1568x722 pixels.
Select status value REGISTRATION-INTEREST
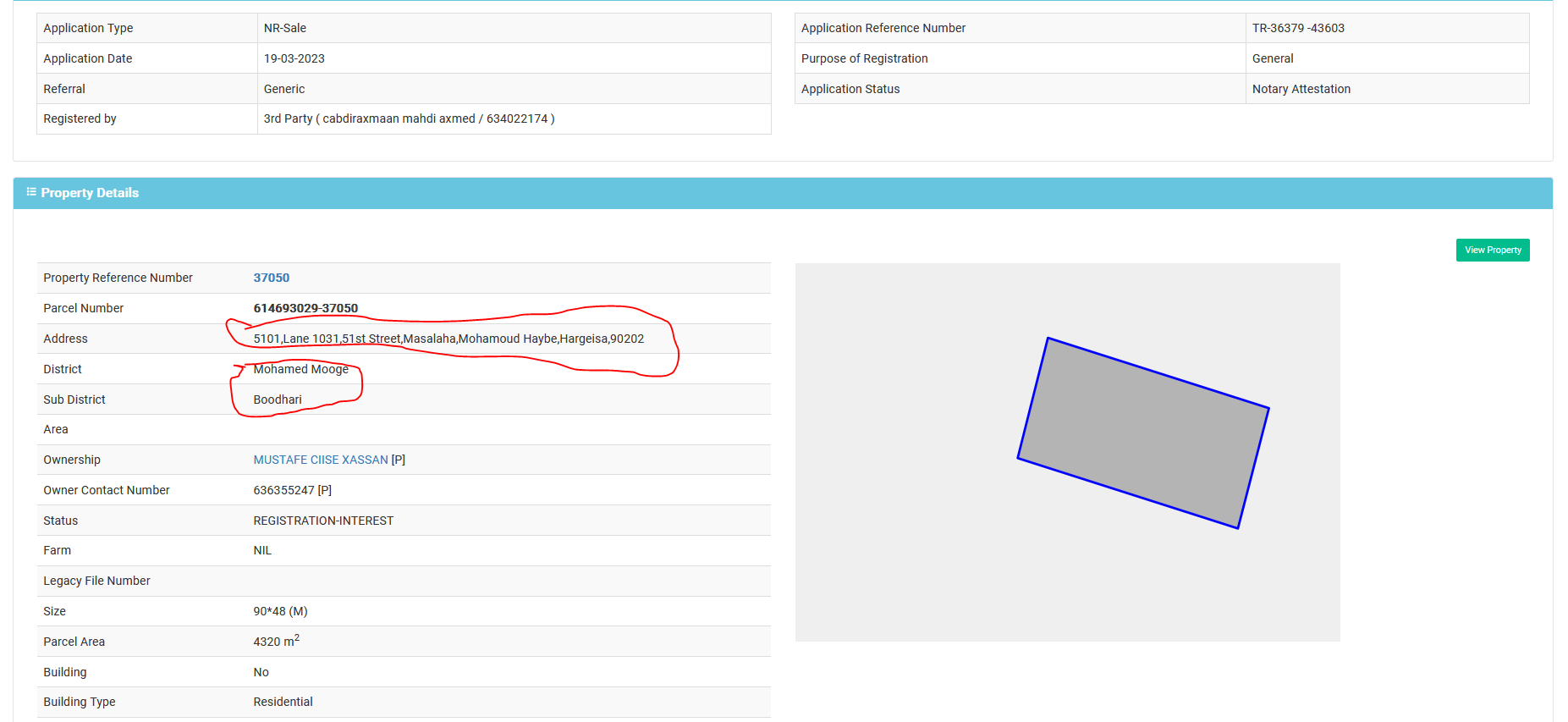point(323,521)
